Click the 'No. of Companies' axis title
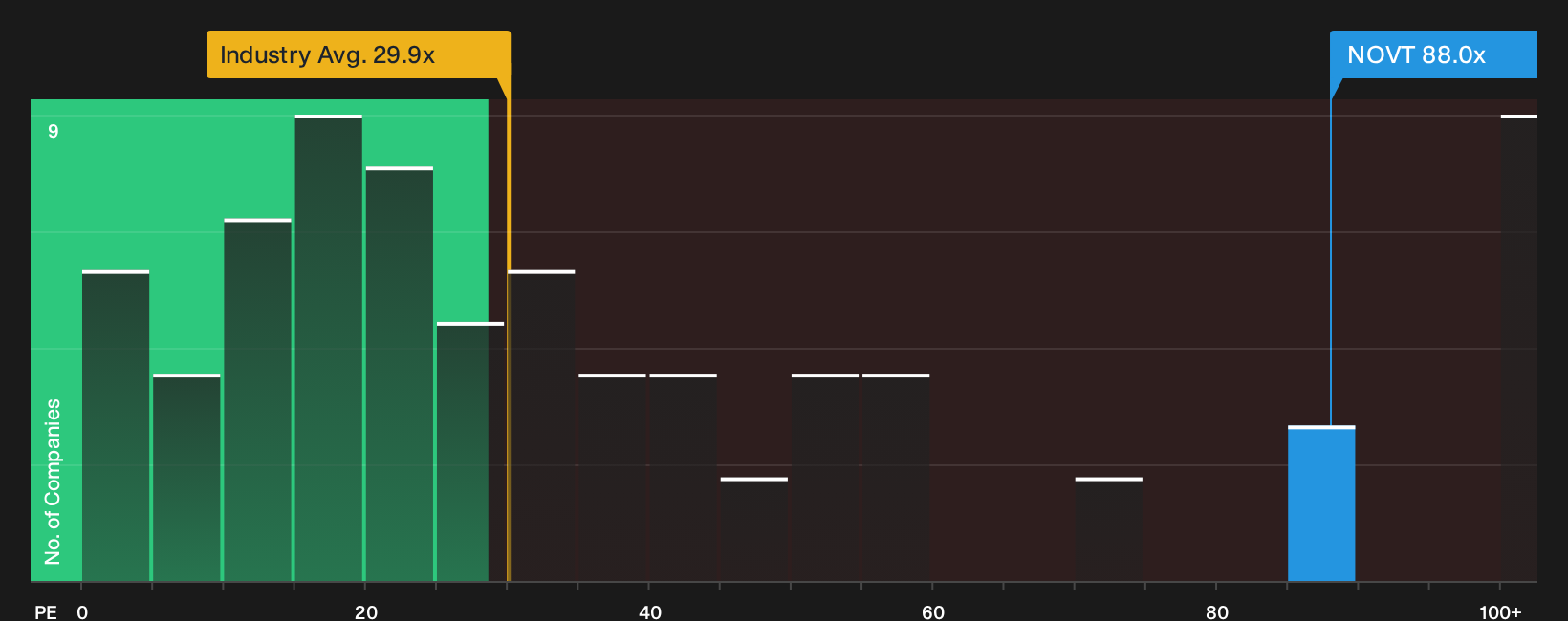1568x621 pixels. tap(53, 482)
